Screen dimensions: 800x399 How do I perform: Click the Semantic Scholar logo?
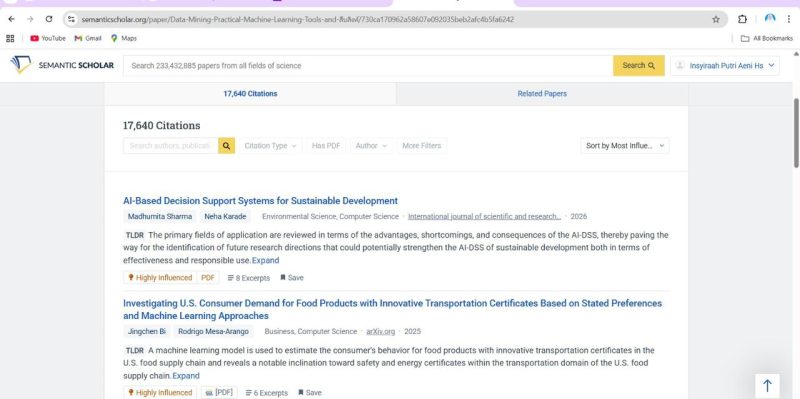pos(62,65)
